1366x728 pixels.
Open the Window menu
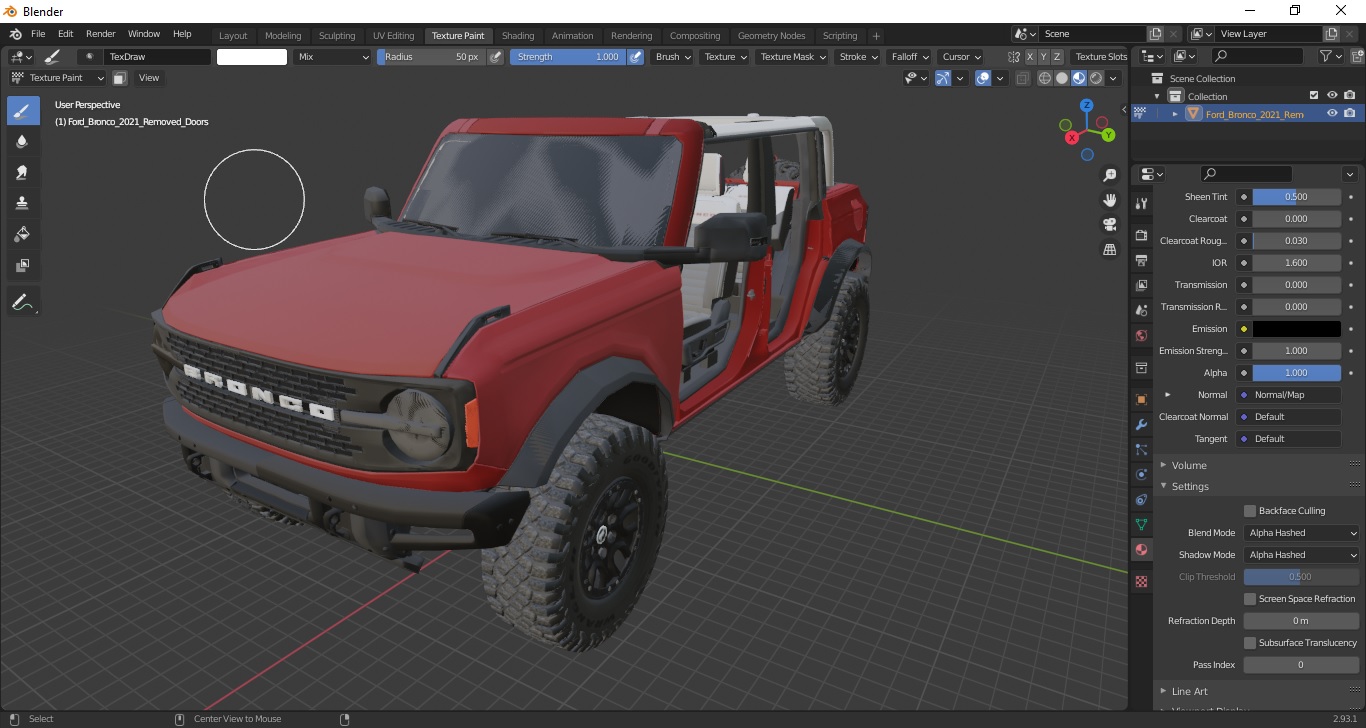pyautogui.click(x=144, y=34)
